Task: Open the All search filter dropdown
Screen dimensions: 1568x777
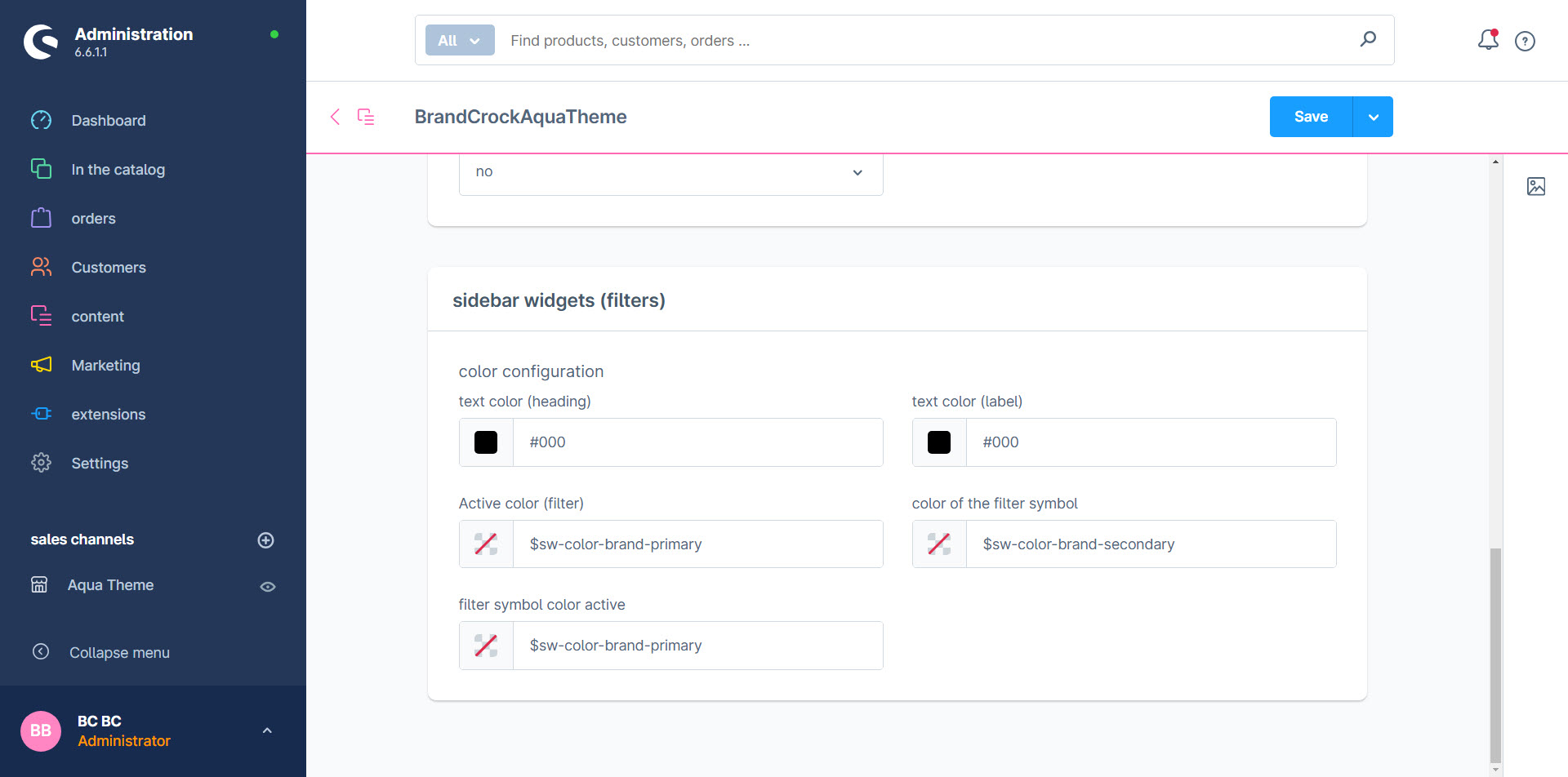Action: tap(460, 40)
